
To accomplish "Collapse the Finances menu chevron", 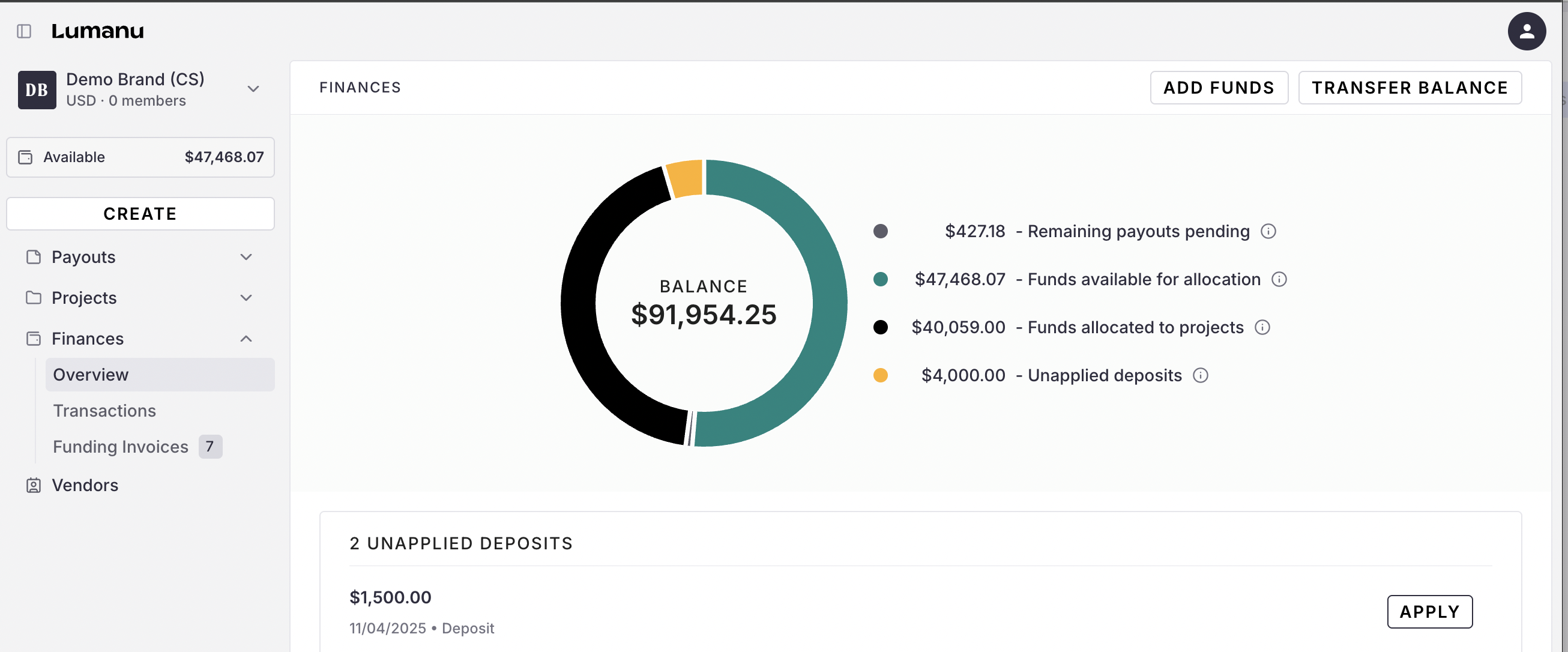I will (x=246, y=339).
